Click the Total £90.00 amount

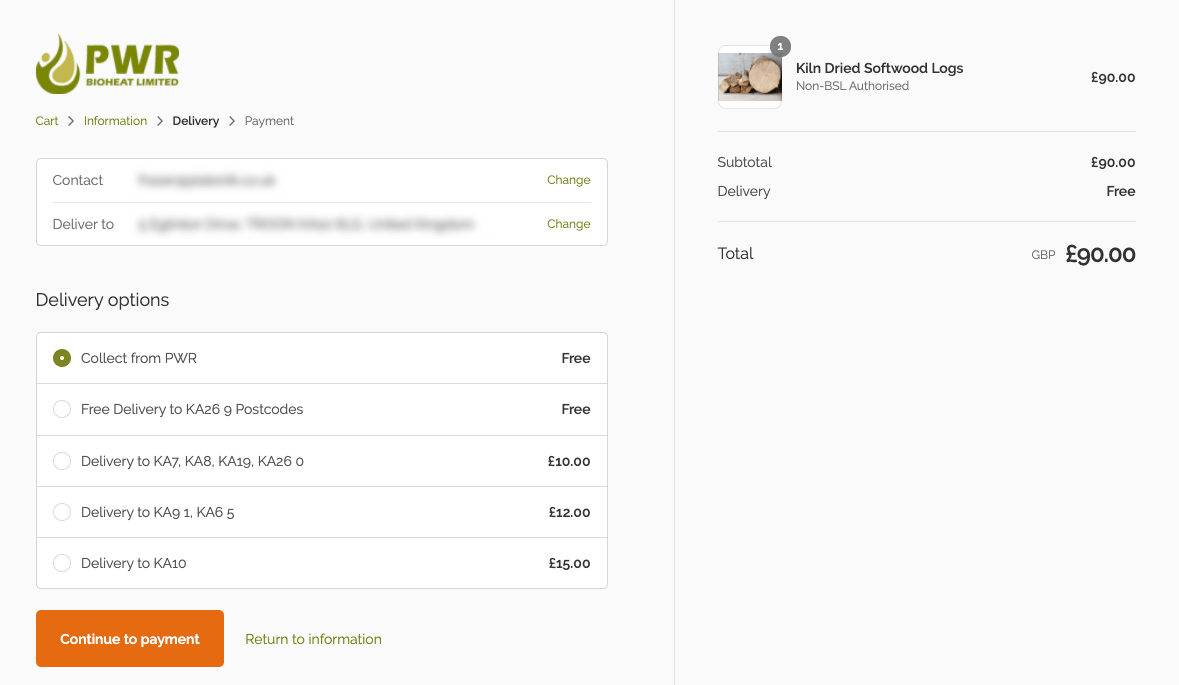tap(1100, 254)
